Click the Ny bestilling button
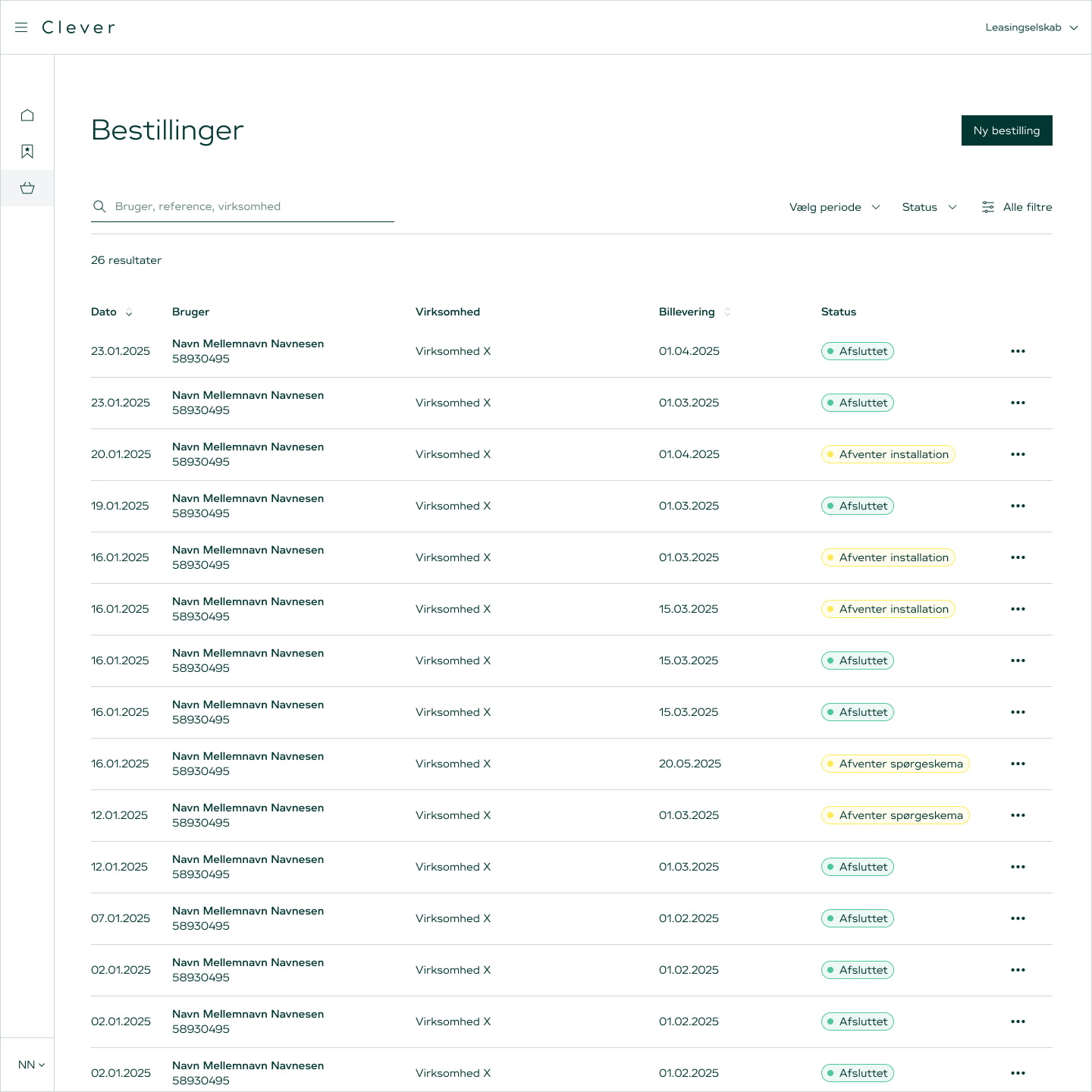The image size is (1092, 1092). 1006,130
